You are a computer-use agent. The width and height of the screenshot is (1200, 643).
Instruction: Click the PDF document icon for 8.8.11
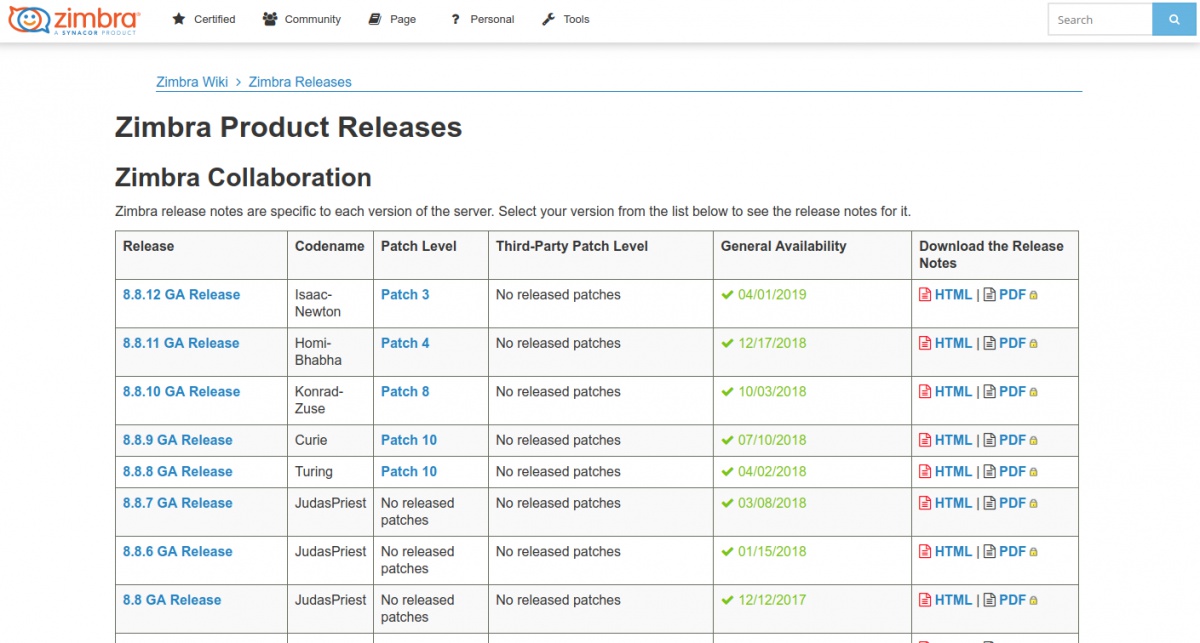[x=990, y=343]
